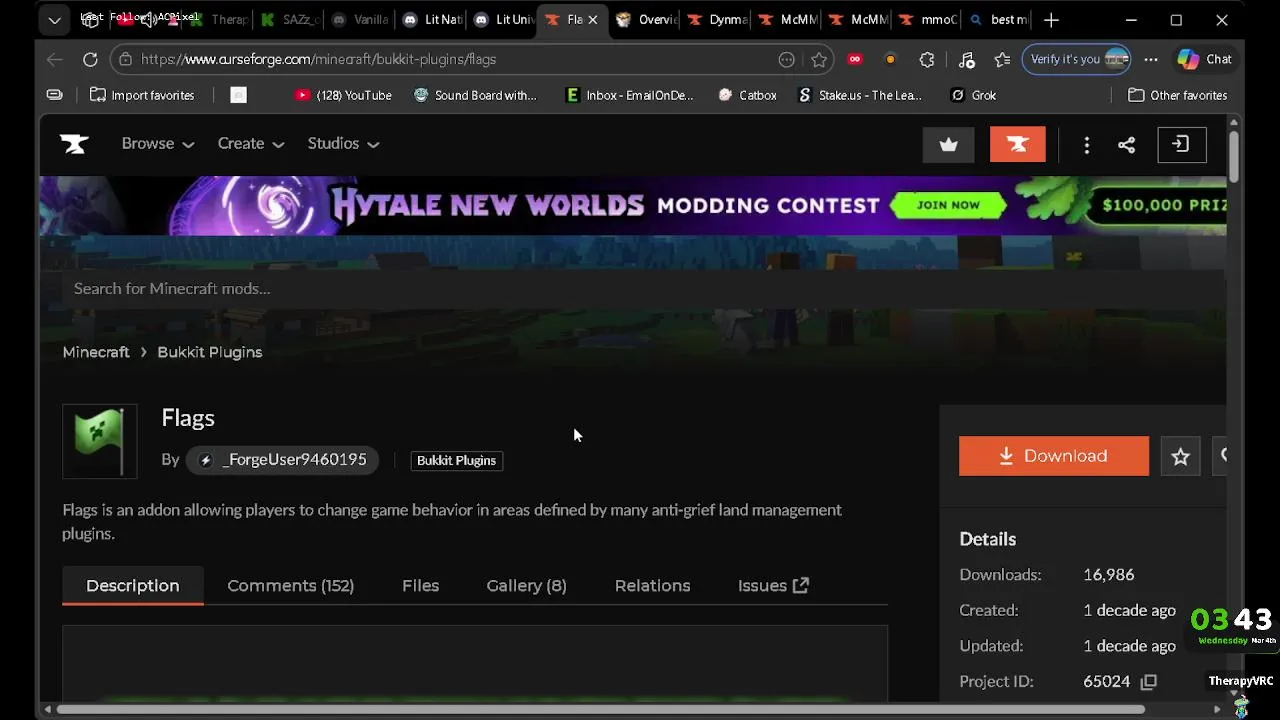This screenshot has width=1280, height=720.
Task: Expand the Create menu
Action: 251,144
